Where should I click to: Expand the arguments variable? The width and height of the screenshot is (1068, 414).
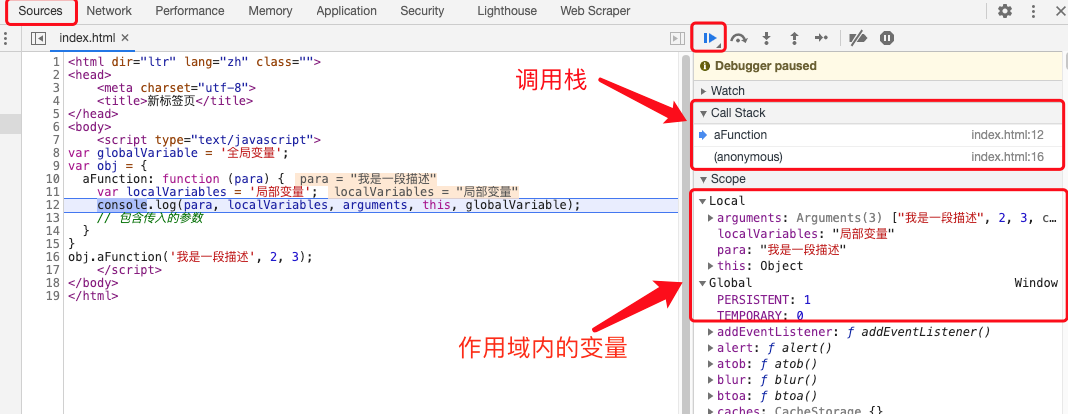pyautogui.click(x=711, y=218)
